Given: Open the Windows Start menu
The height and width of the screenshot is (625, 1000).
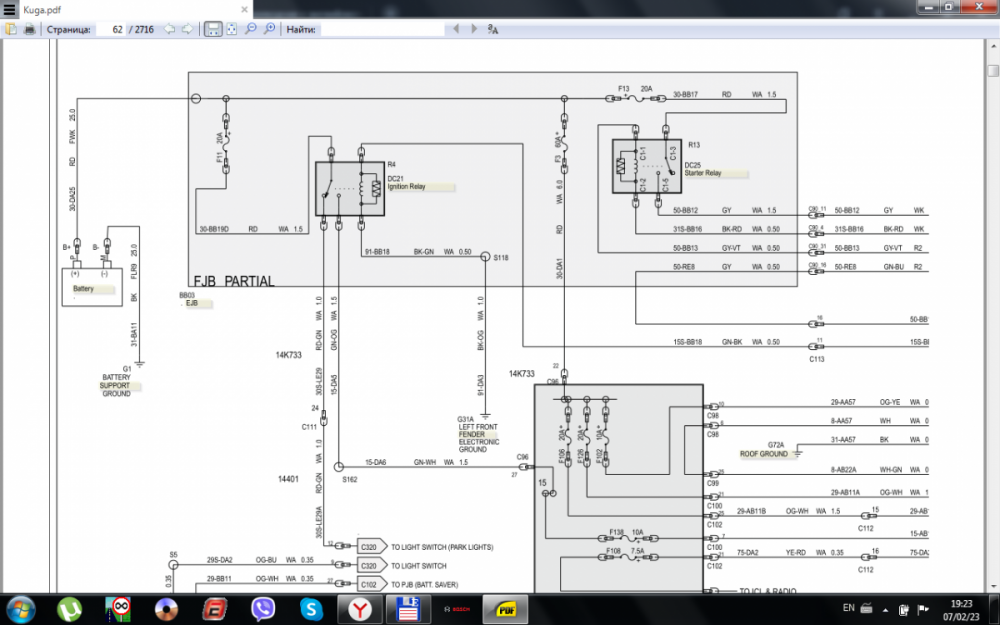Looking at the screenshot, I should pos(21,609).
